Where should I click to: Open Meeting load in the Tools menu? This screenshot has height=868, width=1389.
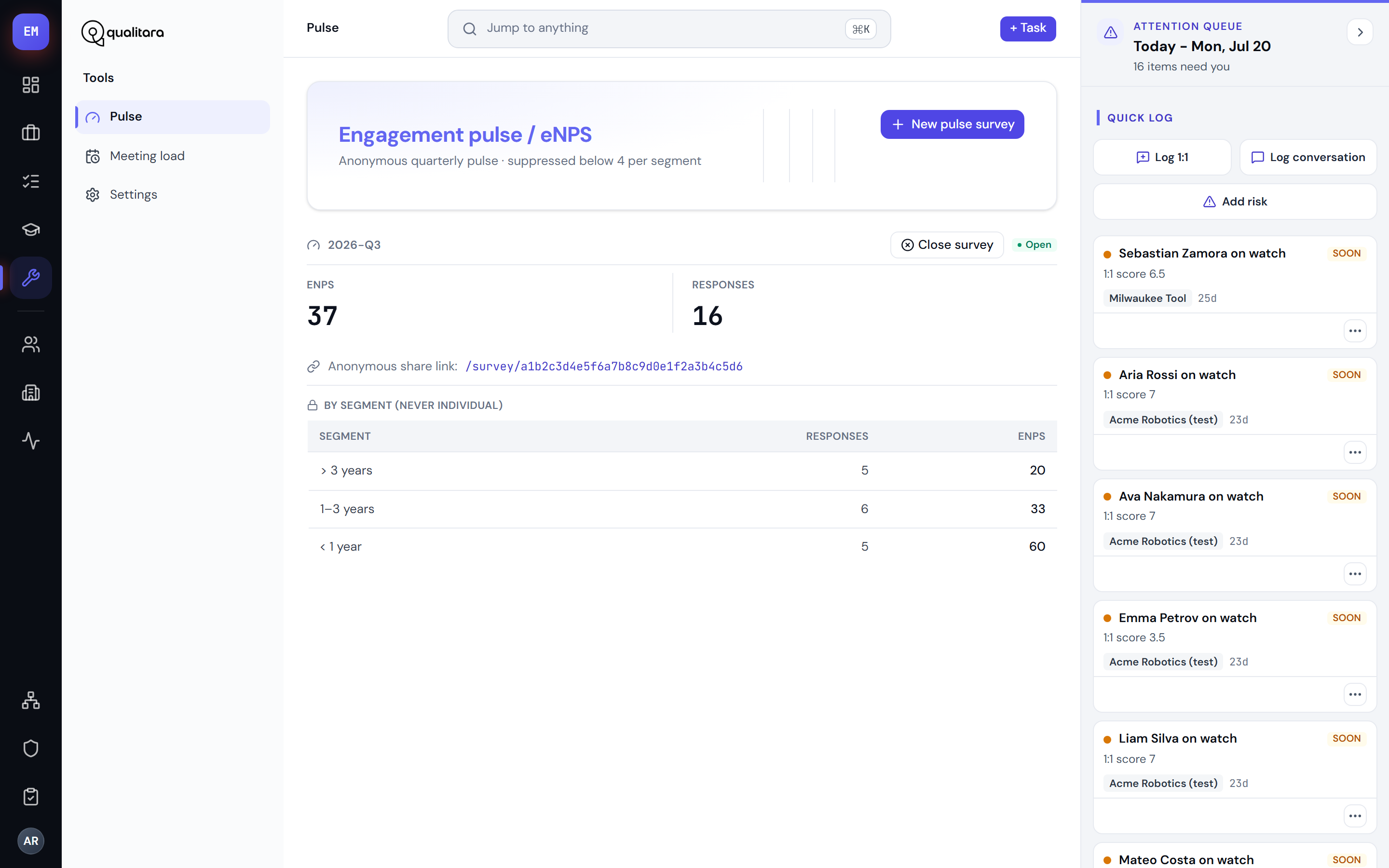[173, 156]
